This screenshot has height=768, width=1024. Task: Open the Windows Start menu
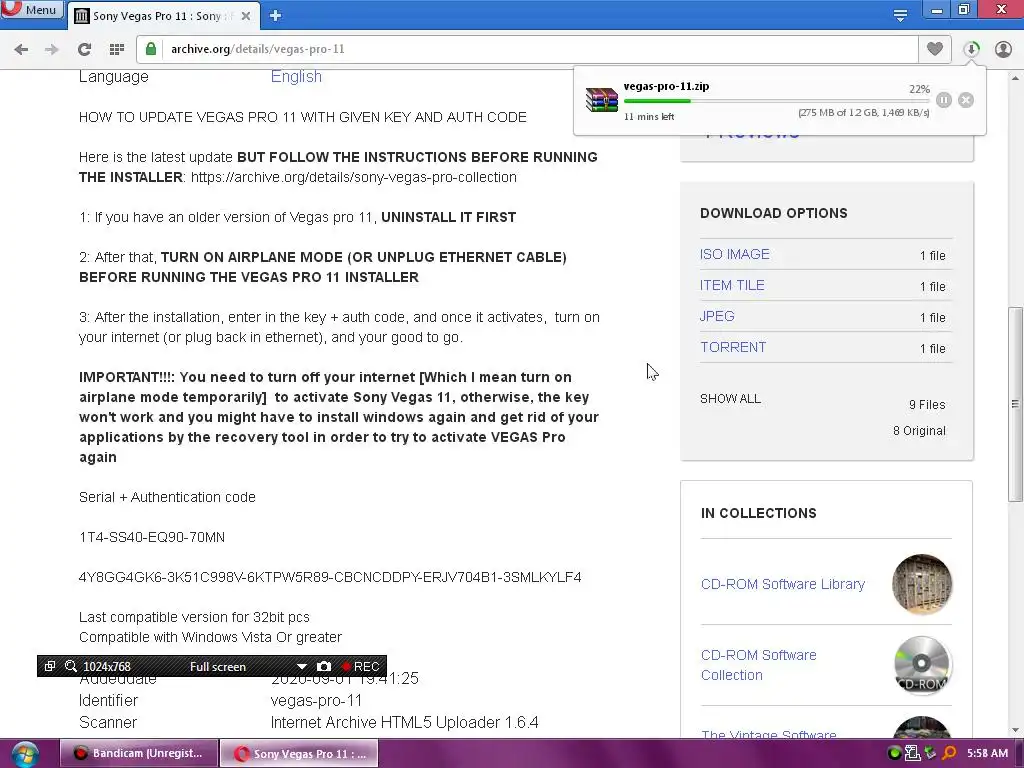point(25,754)
